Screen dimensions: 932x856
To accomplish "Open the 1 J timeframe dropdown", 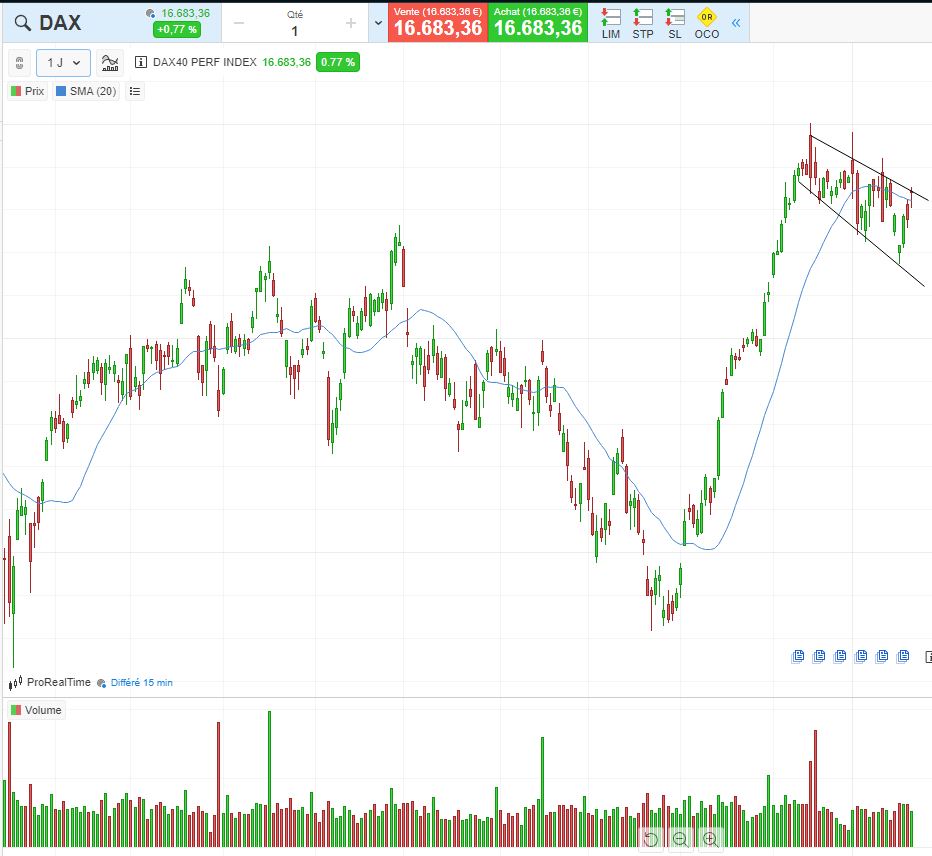I will point(64,63).
